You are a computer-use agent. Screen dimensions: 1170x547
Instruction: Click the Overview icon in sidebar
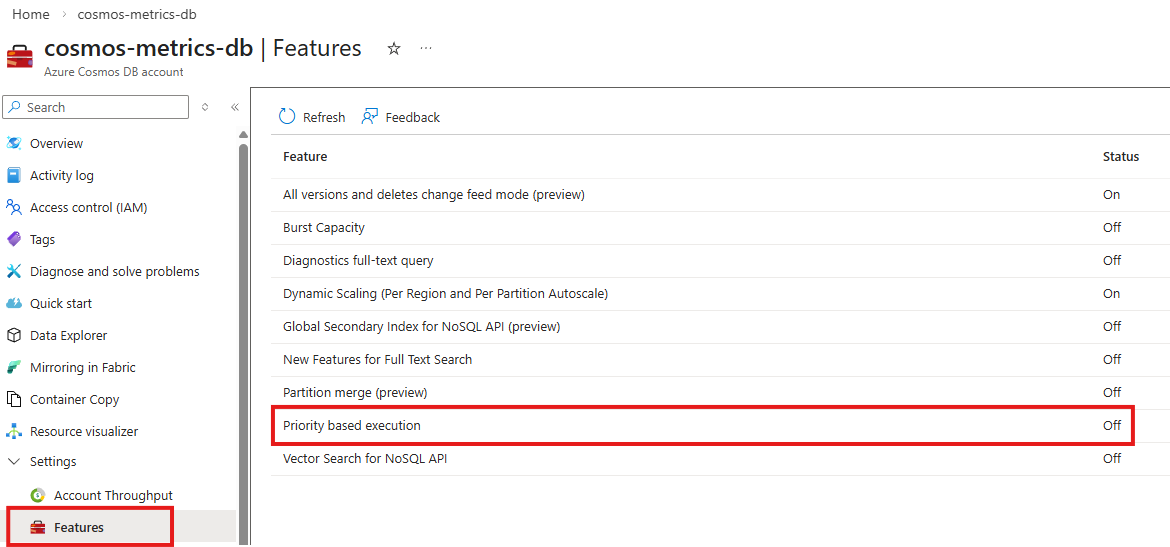13,143
